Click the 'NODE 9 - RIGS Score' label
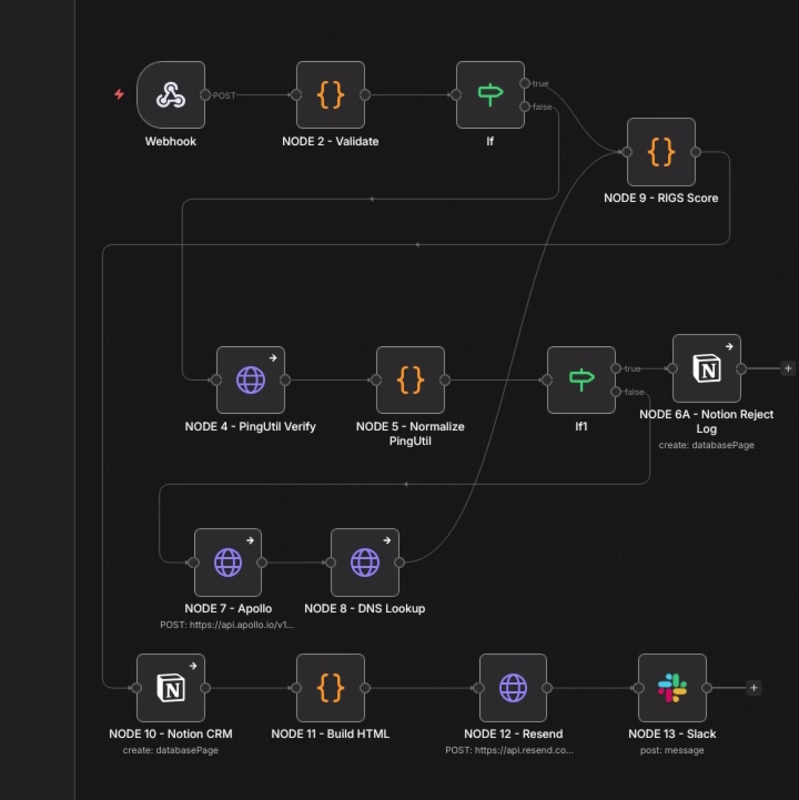799x800 pixels. (x=661, y=198)
